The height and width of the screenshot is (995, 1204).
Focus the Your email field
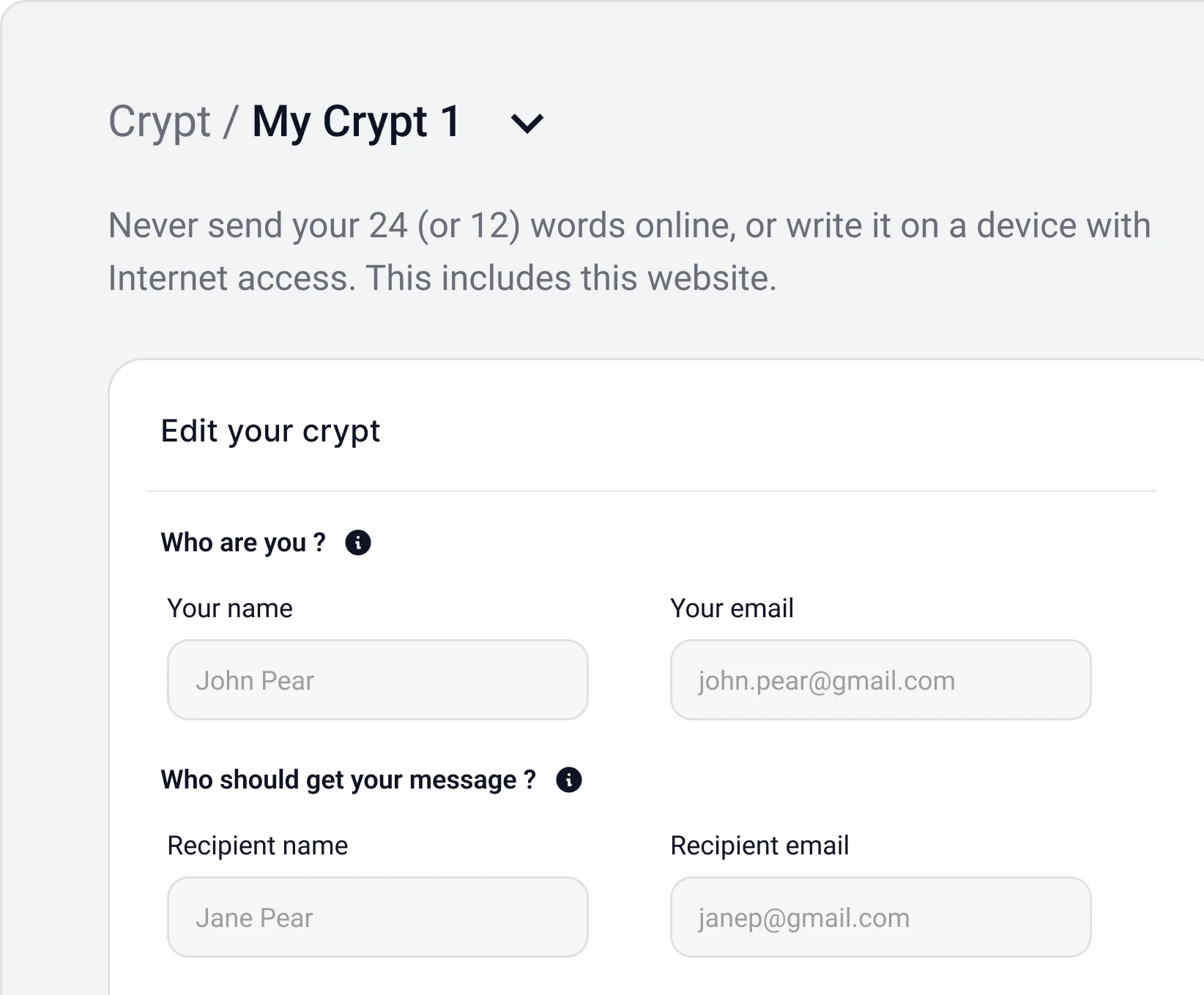tap(880, 680)
